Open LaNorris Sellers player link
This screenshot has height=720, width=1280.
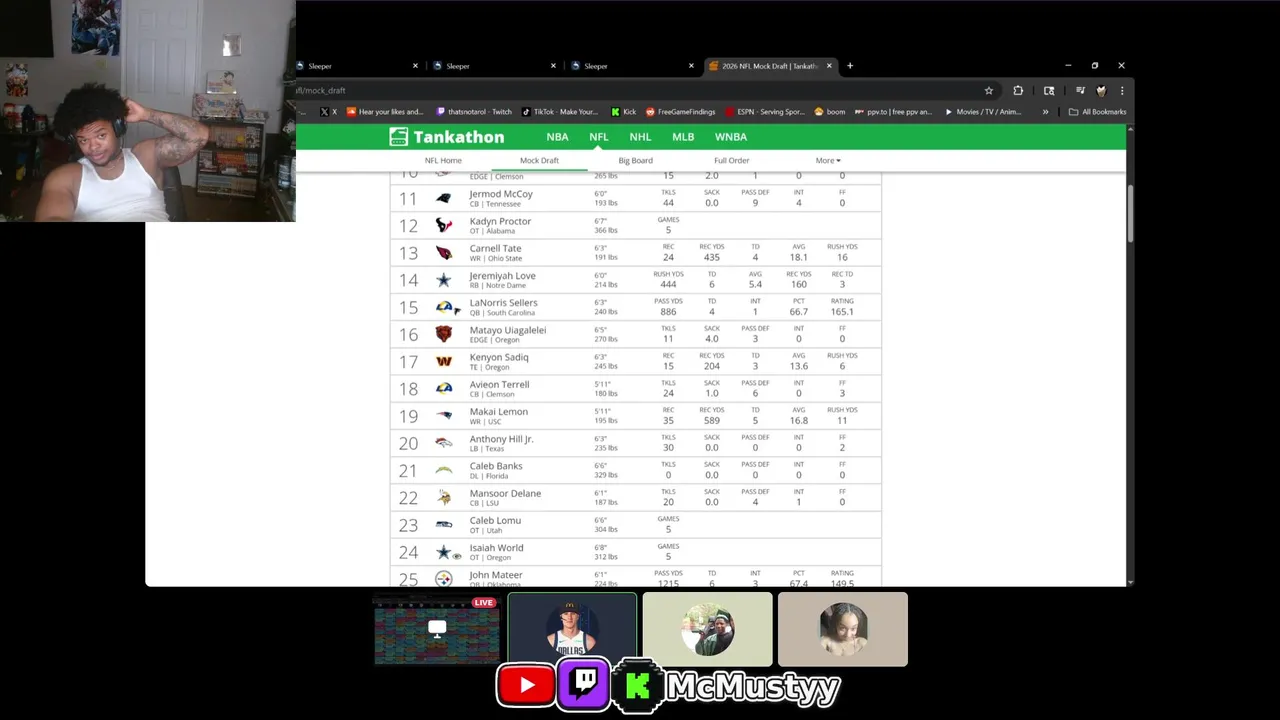click(503, 303)
